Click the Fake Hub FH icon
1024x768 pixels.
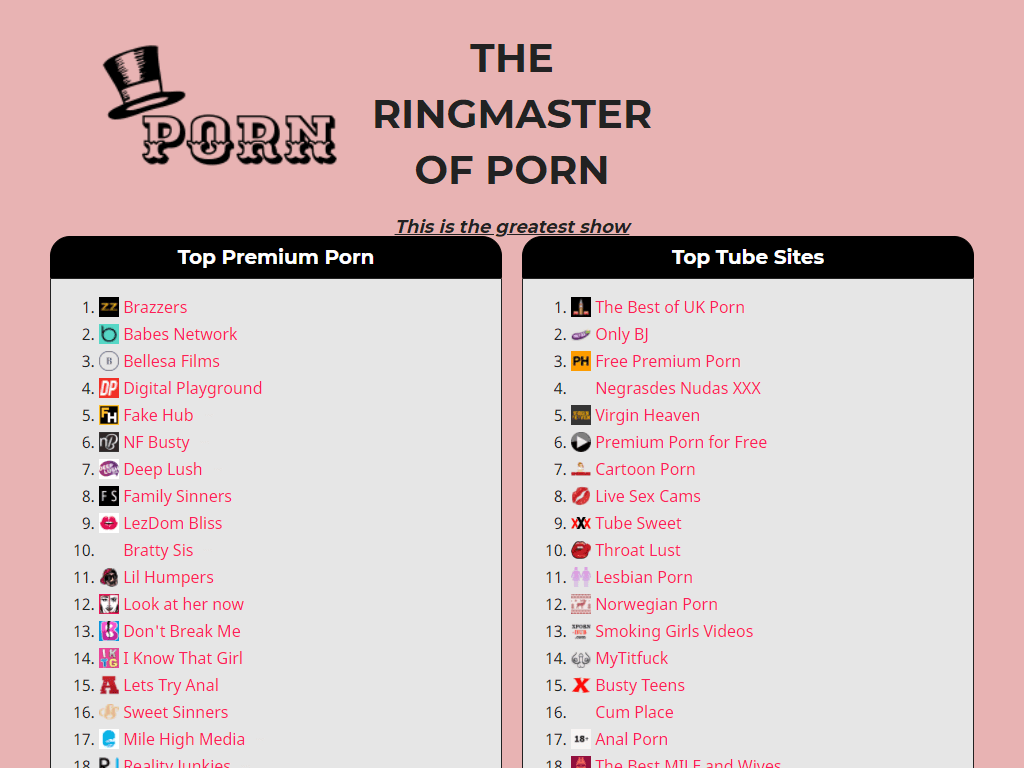point(109,415)
